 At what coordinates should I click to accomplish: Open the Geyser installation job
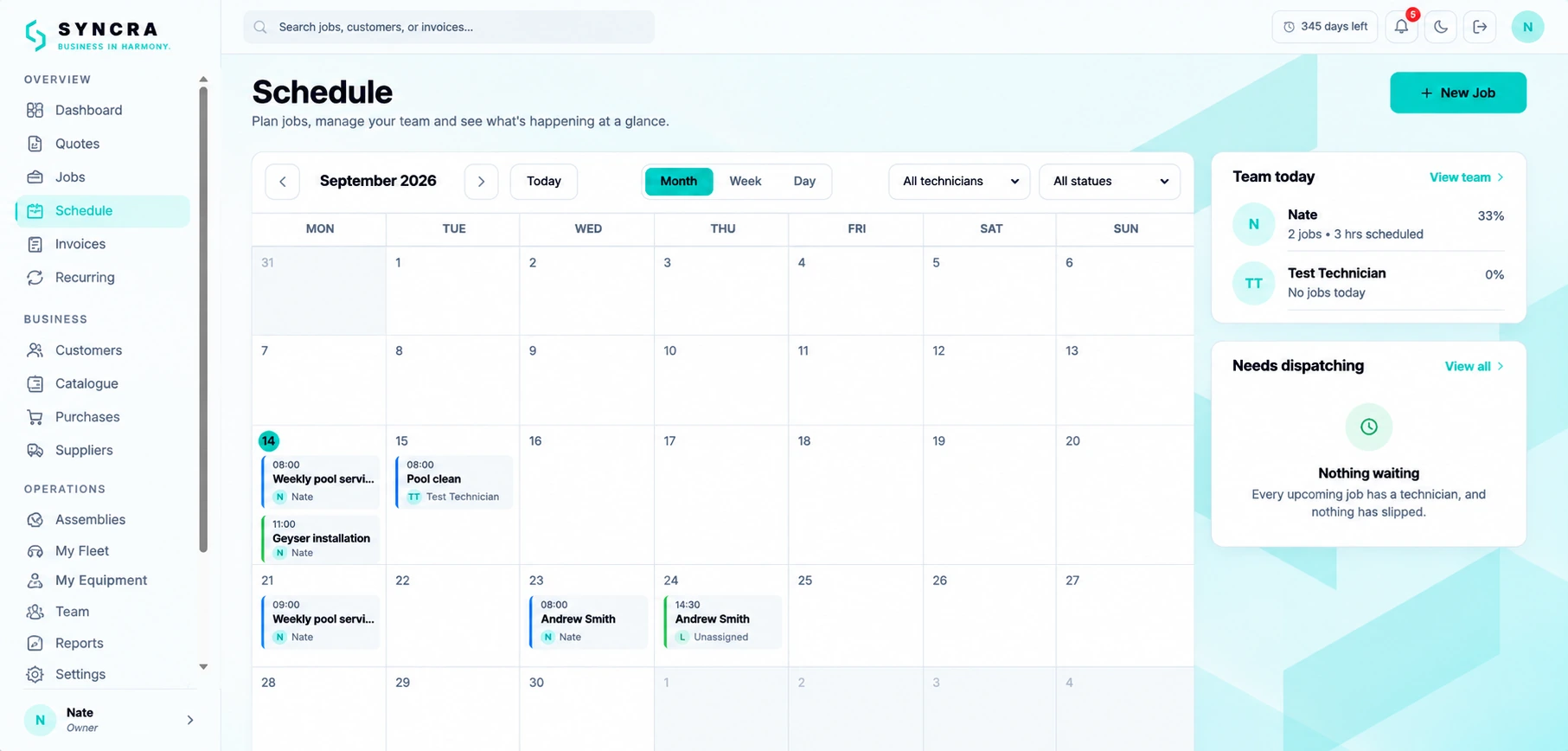pos(321,539)
